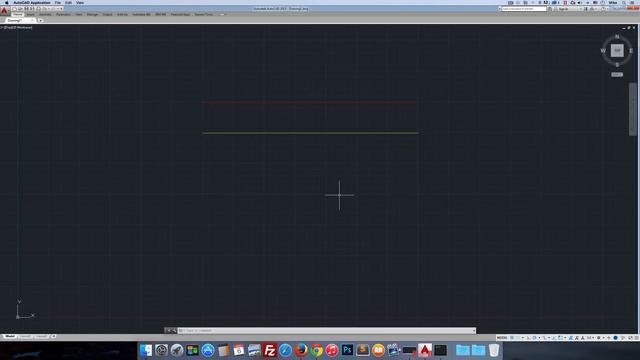Click the TOP face of the ViewCube
Image resolution: width=640 pixels, height=360 pixels.
pos(617,51)
